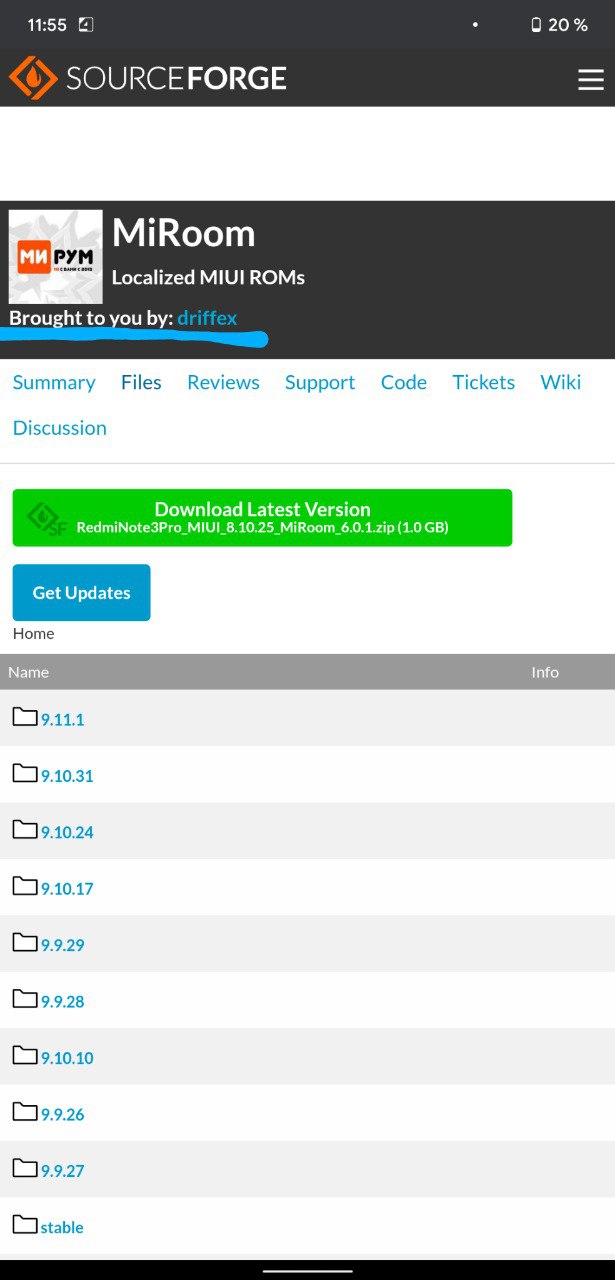Tap folder icon beside 9.9.26
Screen dimensions: 615x1280
click(25, 1112)
